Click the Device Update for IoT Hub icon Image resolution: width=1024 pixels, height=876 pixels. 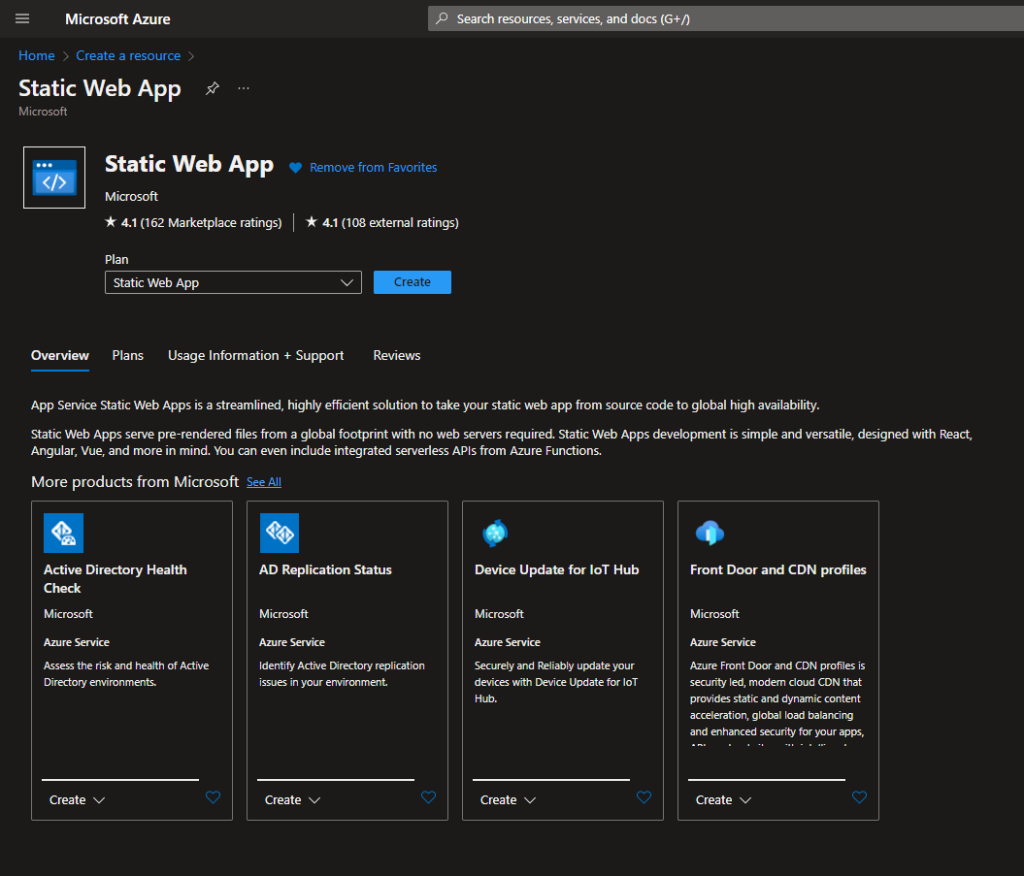pos(494,533)
